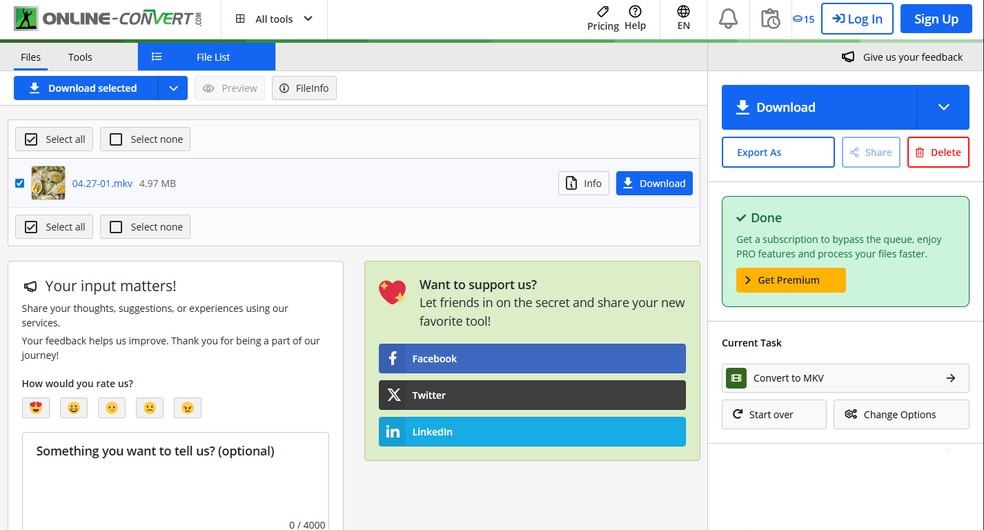Click the film icon beside Convert to MKV
Viewport: 984px width, 530px height.
[736, 378]
